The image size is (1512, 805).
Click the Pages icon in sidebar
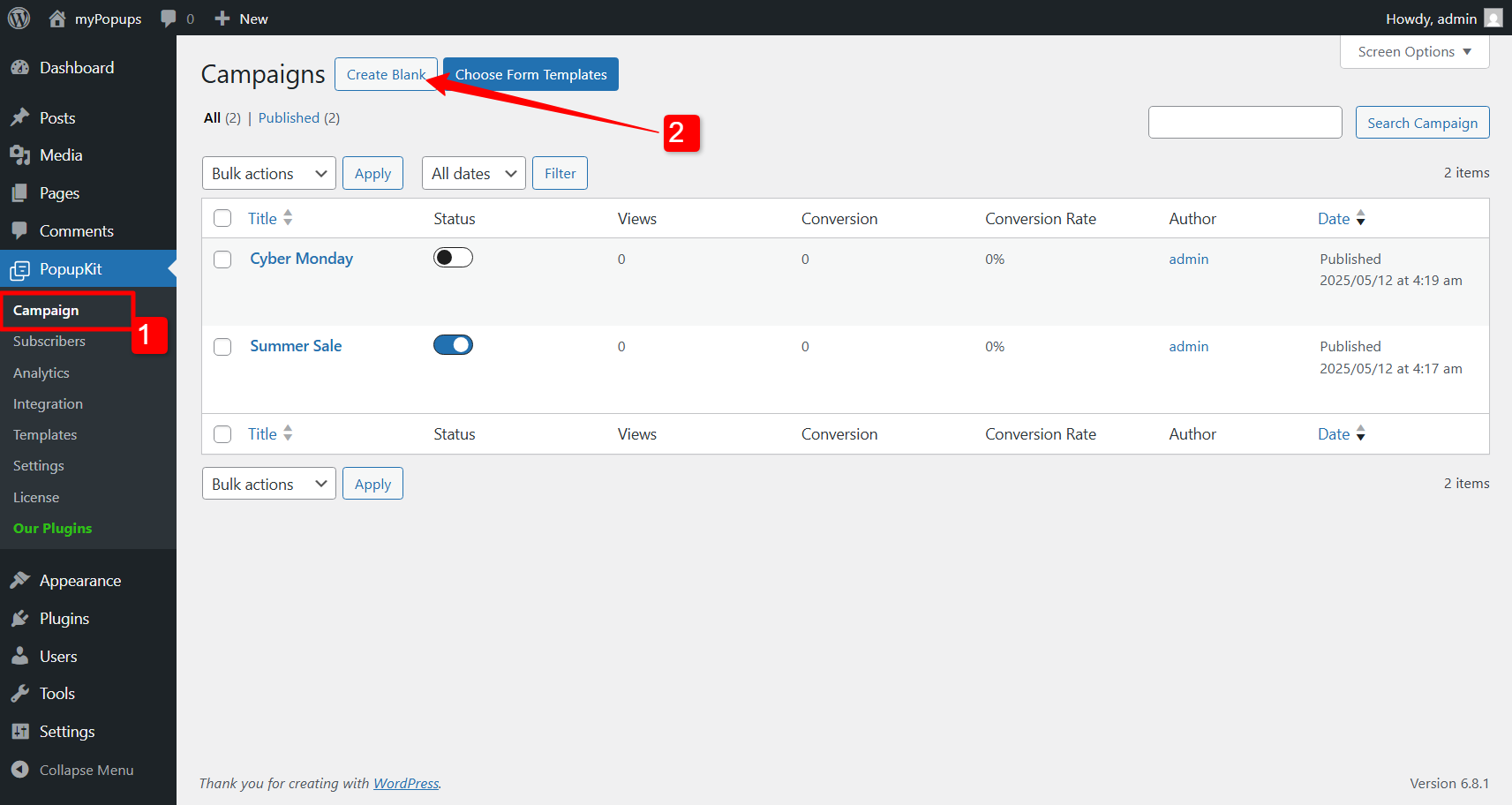[20, 193]
